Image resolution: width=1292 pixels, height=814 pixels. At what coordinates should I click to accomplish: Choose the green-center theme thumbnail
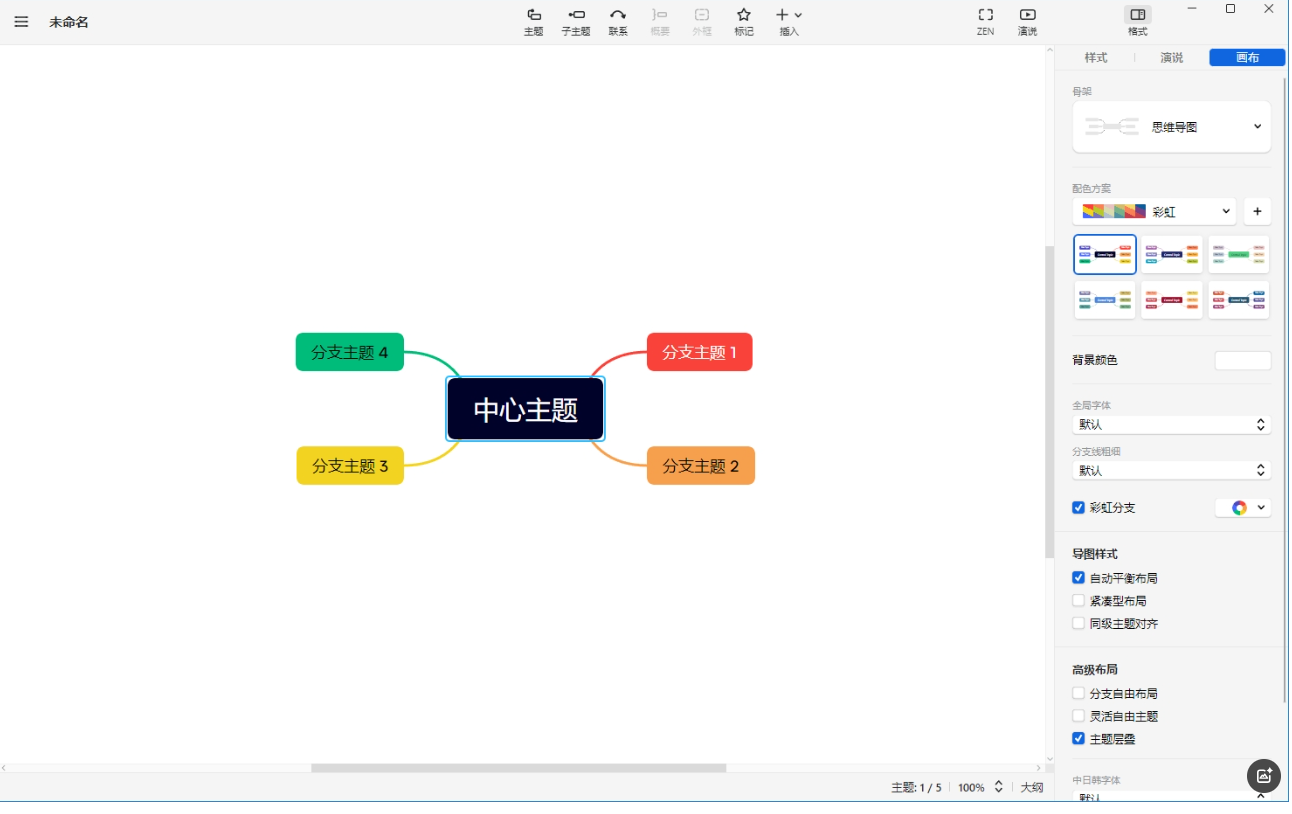click(x=1239, y=254)
